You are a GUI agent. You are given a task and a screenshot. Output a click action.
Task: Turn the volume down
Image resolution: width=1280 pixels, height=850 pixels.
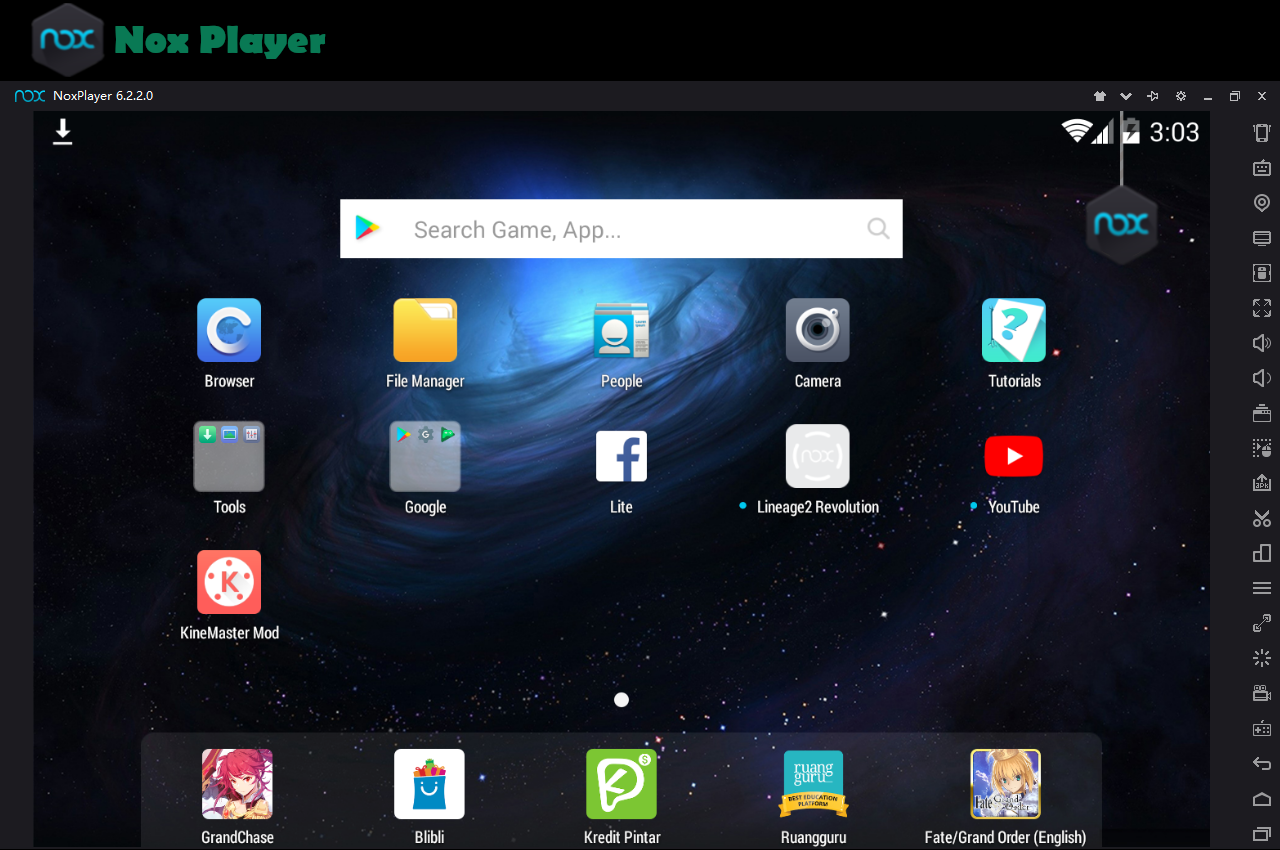(1262, 378)
